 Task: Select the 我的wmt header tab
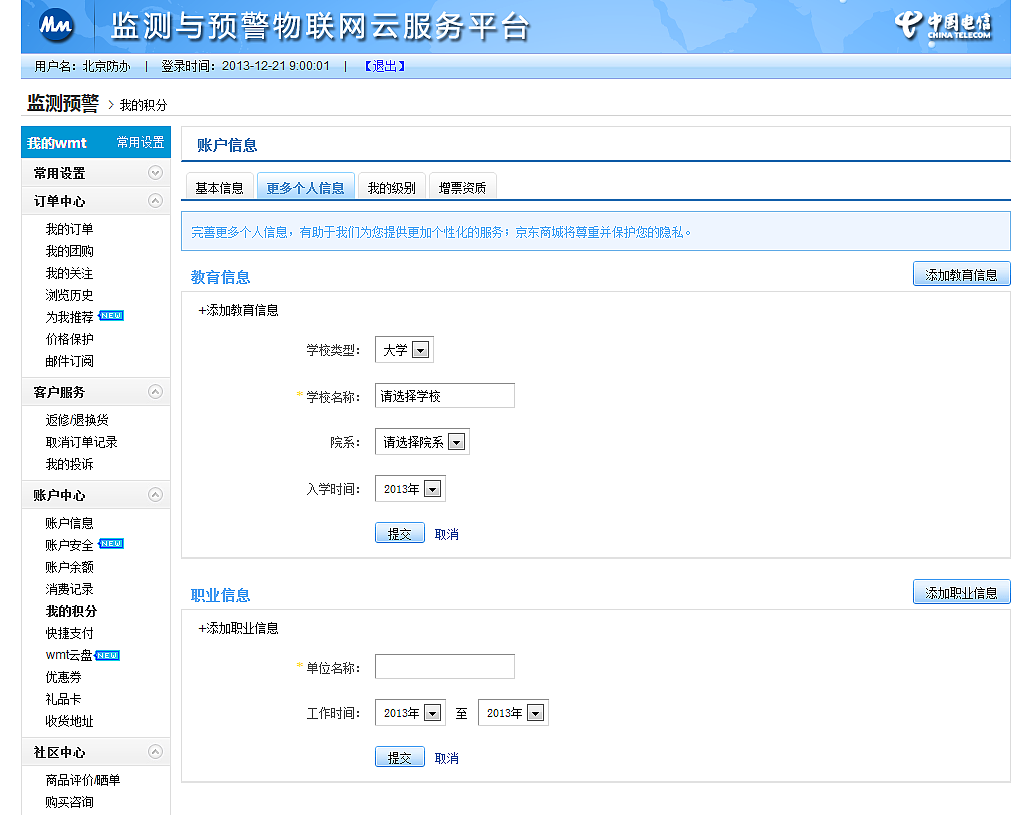57,143
